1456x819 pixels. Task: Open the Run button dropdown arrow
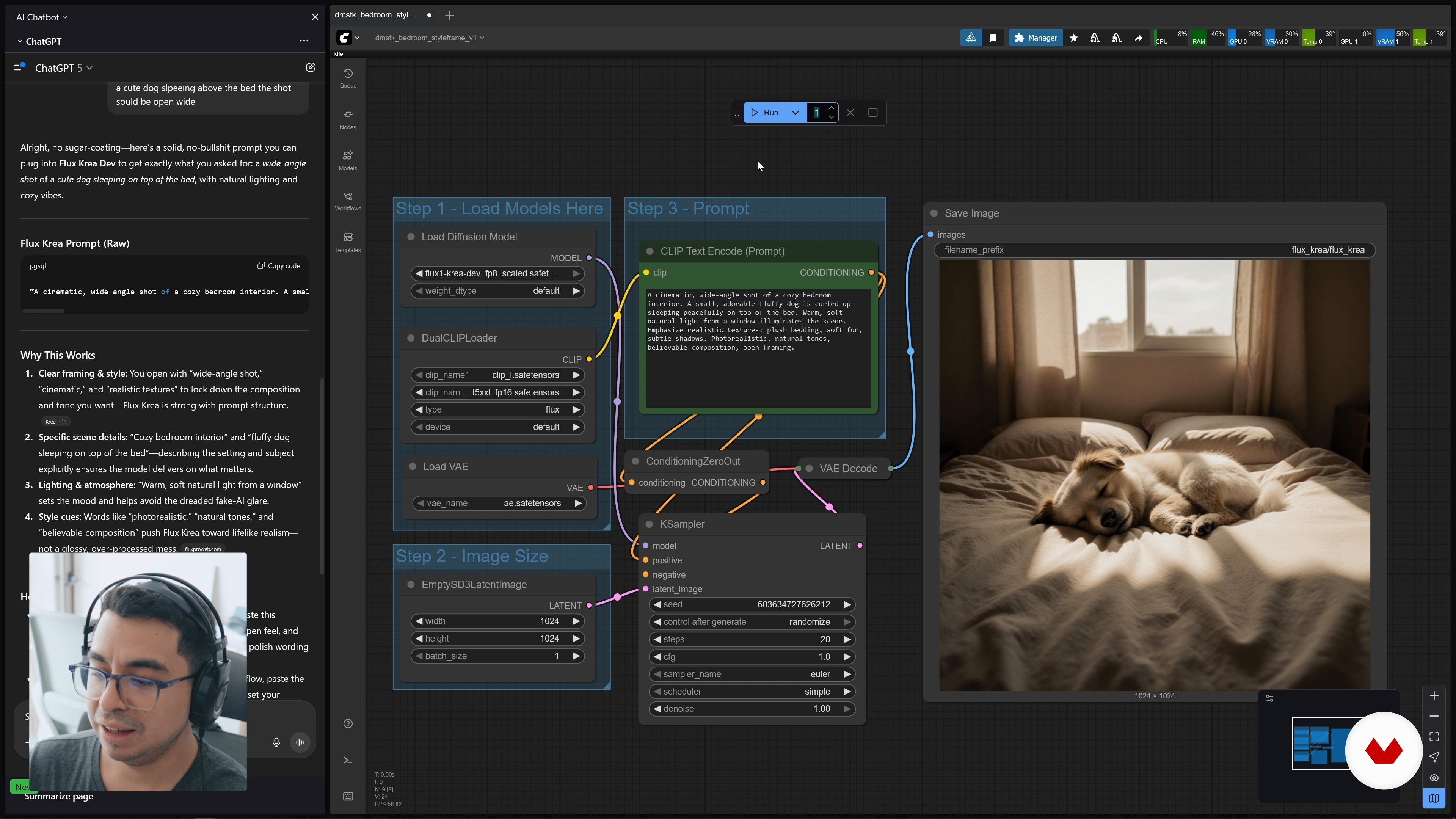click(x=795, y=113)
